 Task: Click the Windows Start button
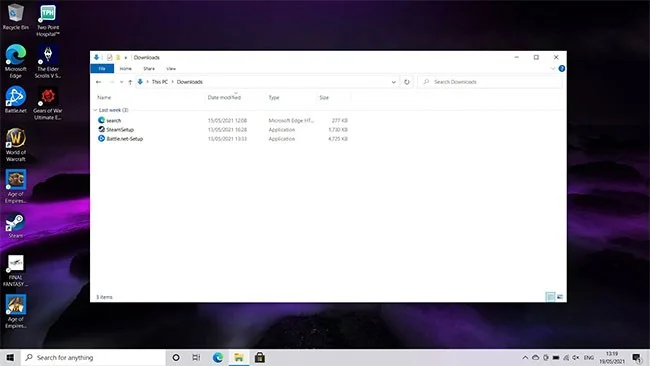pos(10,357)
